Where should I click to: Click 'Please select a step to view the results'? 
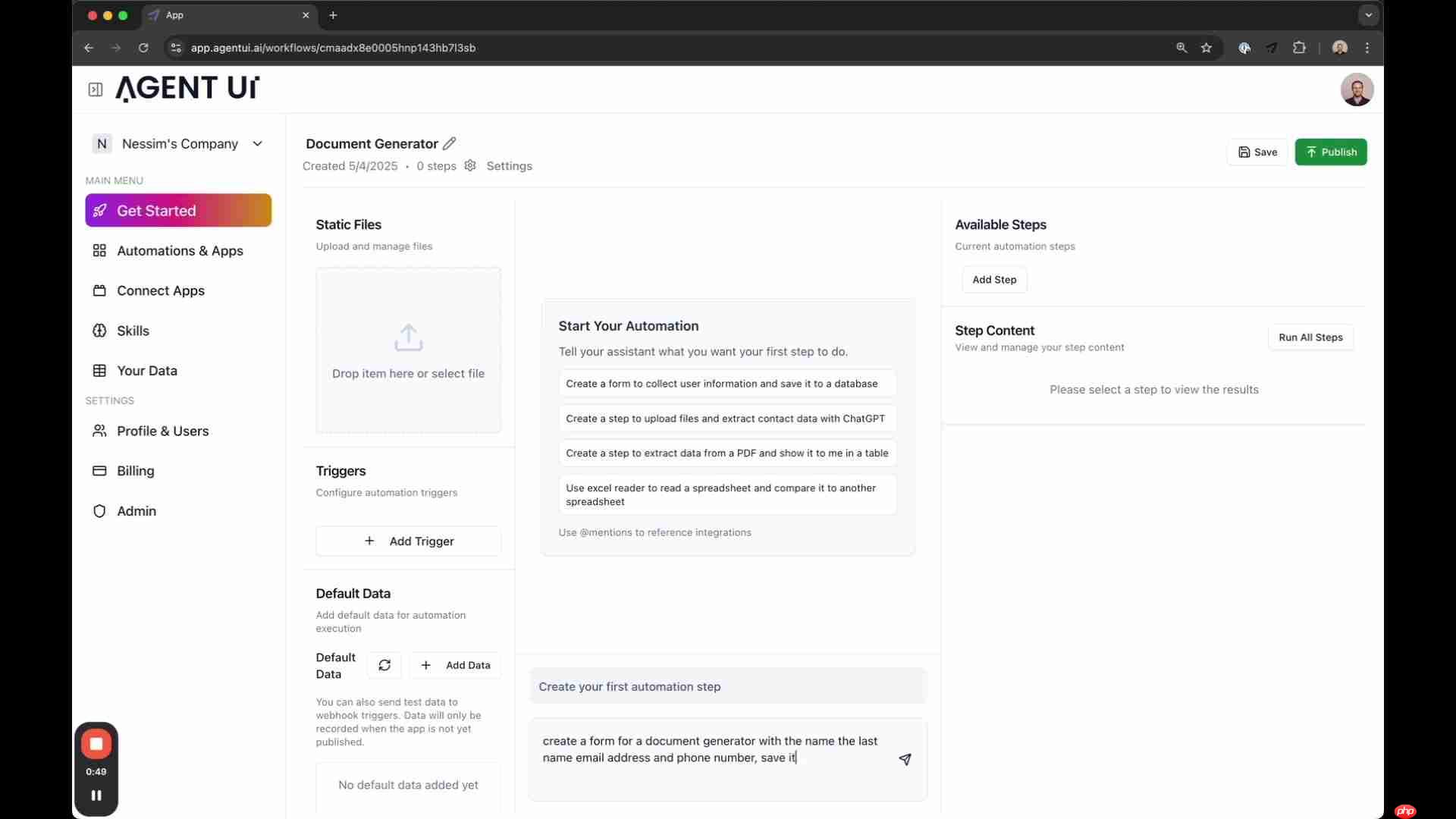(x=1153, y=390)
